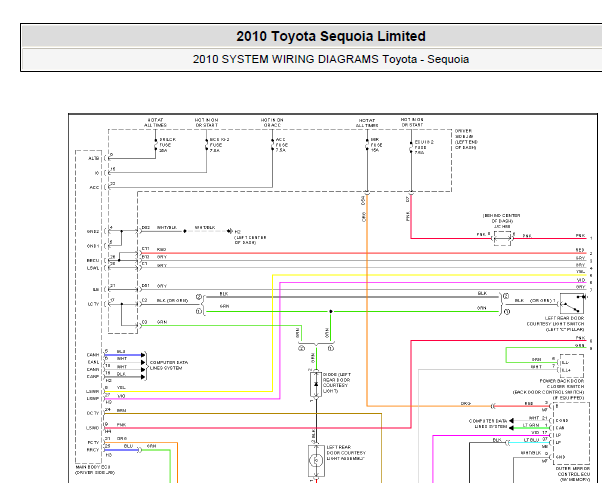Select the left rear door courtesy light lamp symbol

coord(316,460)
